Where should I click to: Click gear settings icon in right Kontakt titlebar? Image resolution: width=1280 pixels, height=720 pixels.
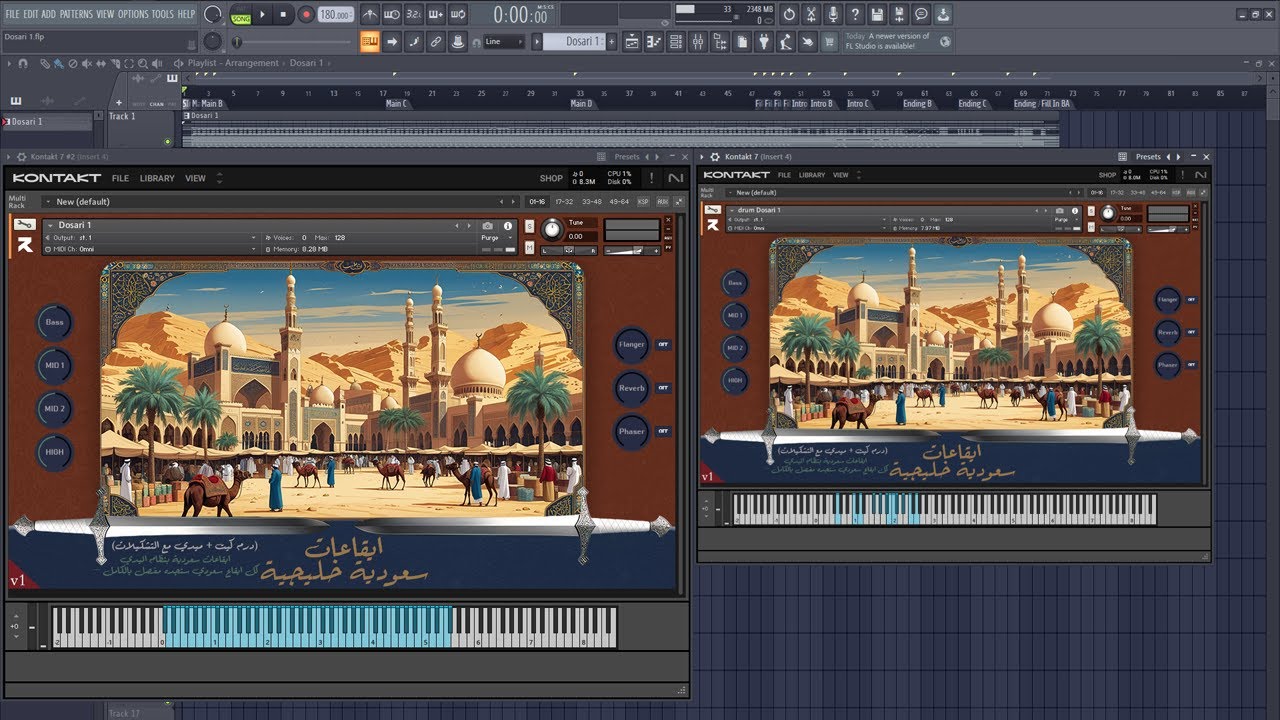pyautogui.click(x=714, y=157)
